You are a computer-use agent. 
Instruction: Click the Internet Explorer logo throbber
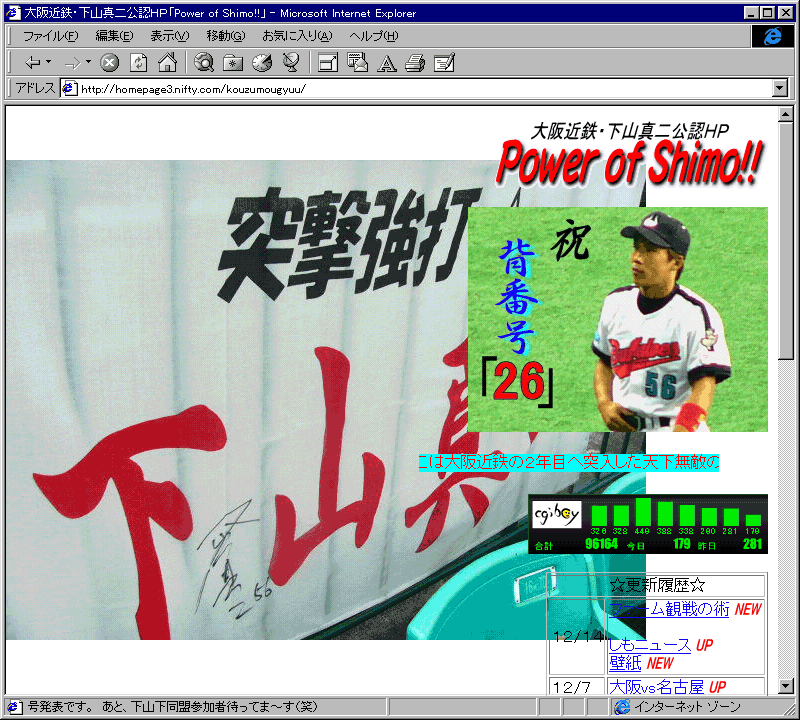[772, 36]
